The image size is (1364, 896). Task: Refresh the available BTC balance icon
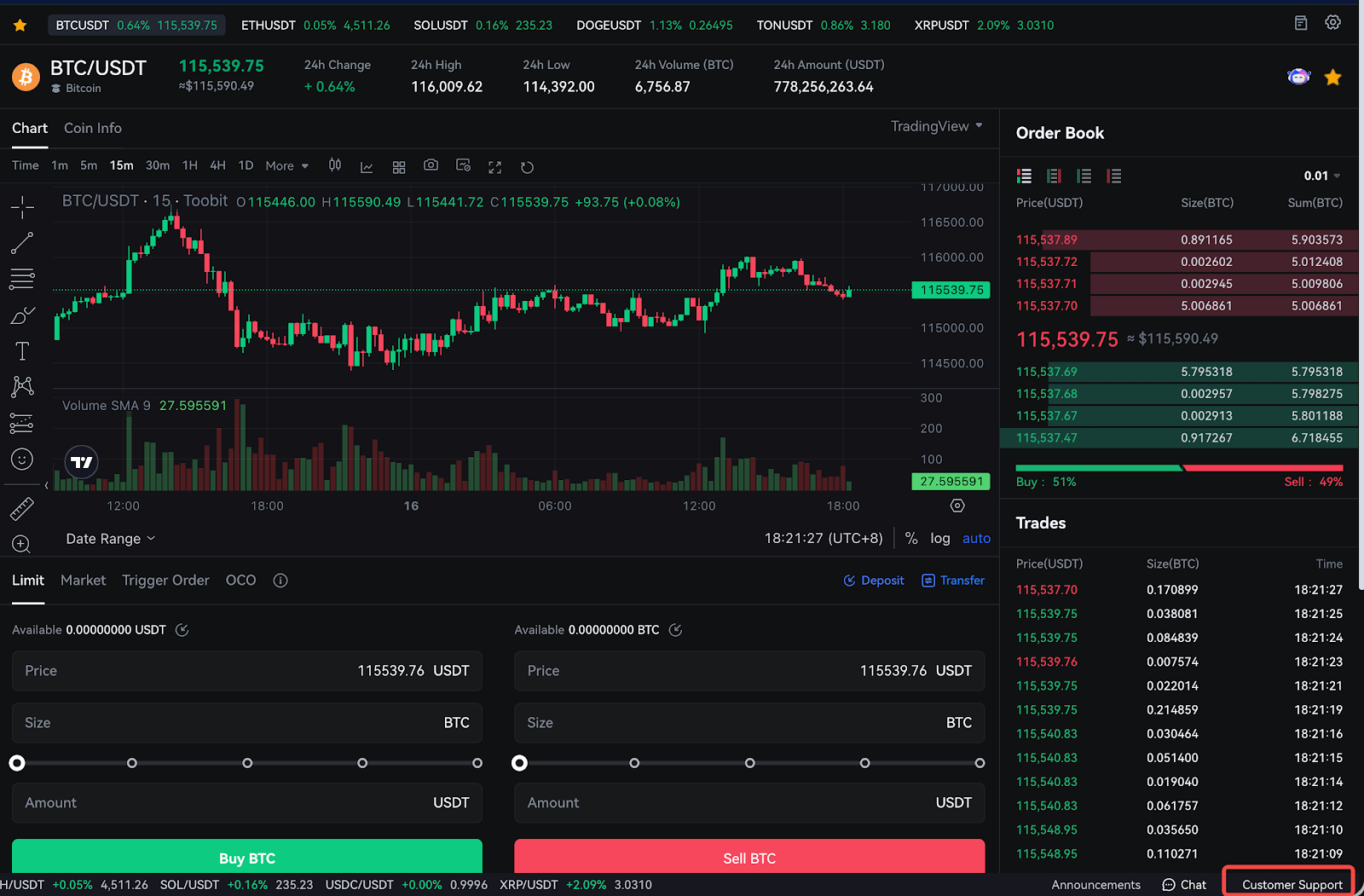pos(675,630)
